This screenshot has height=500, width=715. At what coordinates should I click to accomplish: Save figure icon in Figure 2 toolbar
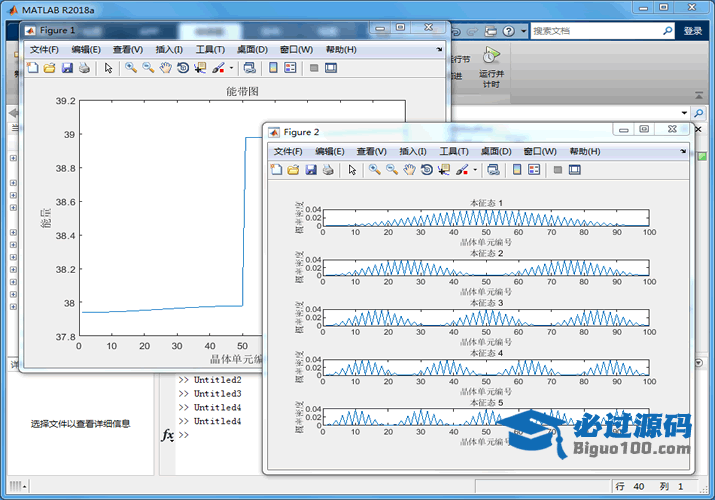pos(311,170)
